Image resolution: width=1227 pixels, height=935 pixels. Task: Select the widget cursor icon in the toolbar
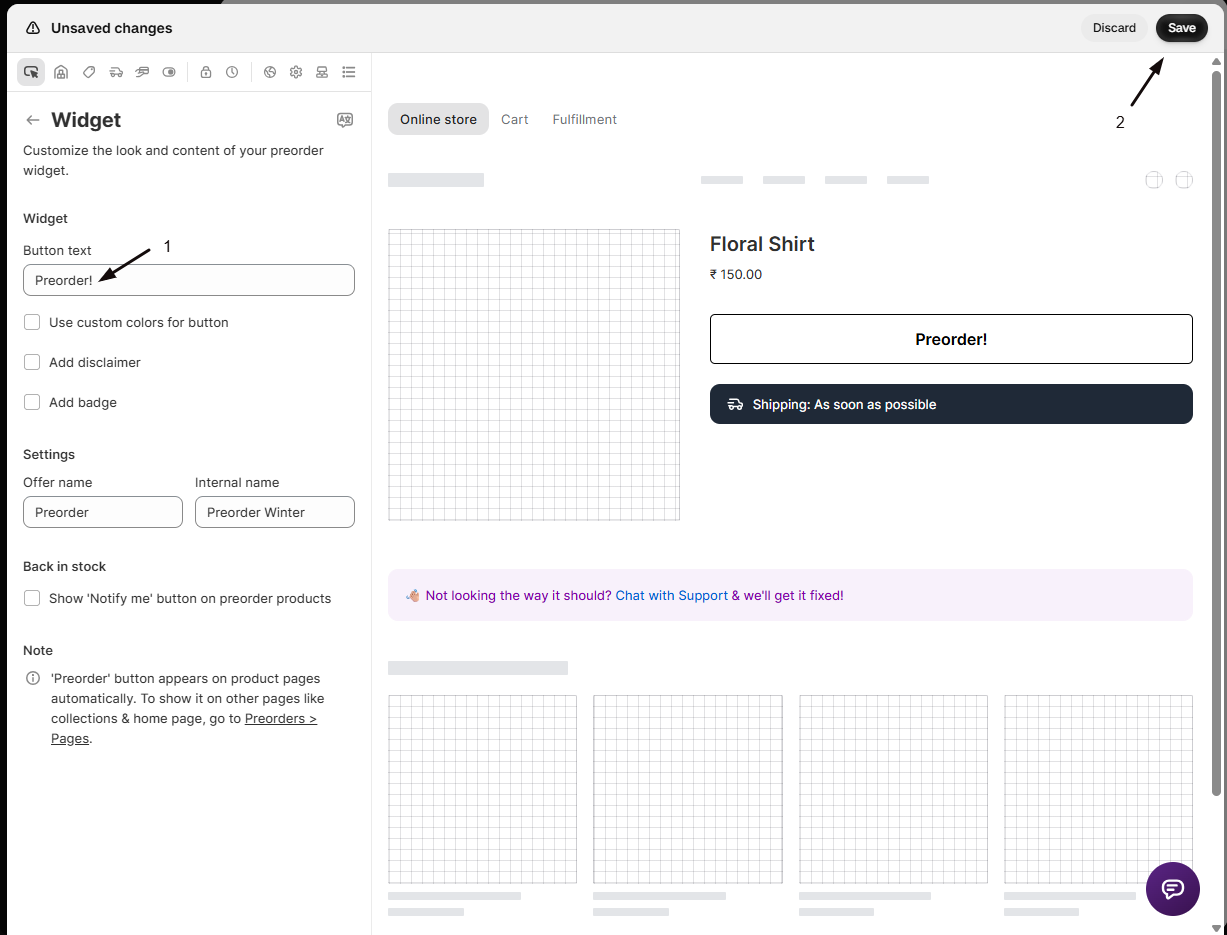tap(31, 72)
